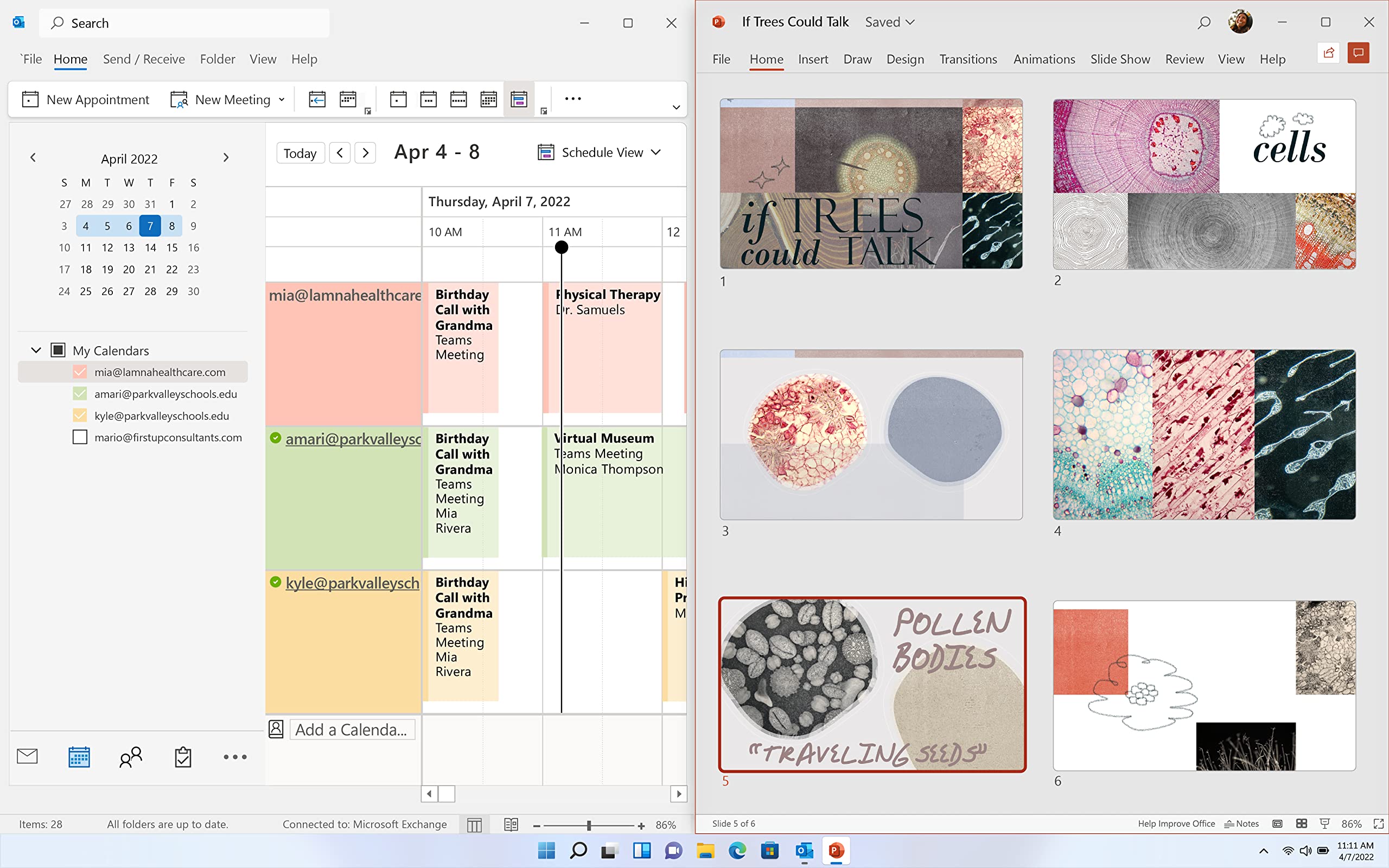Click the New Appointment button
Image resolution: width=1389 pixels, height=868 pixels.
point(85,100)
